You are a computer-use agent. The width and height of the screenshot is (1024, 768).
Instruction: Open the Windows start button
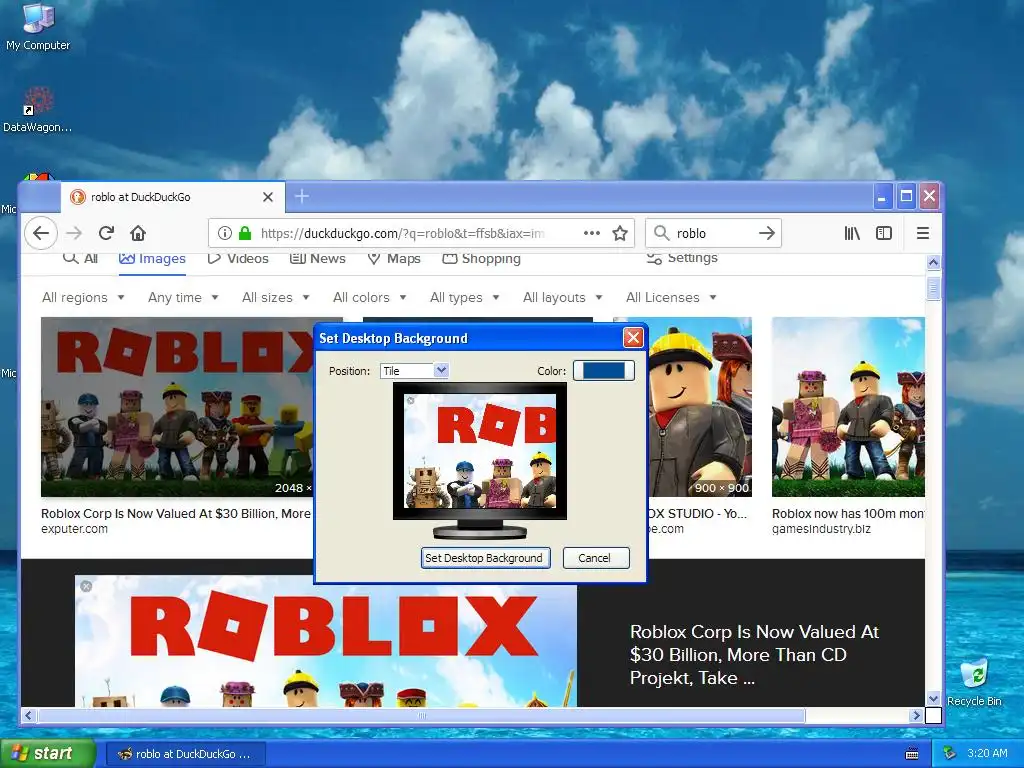[48, 754]
